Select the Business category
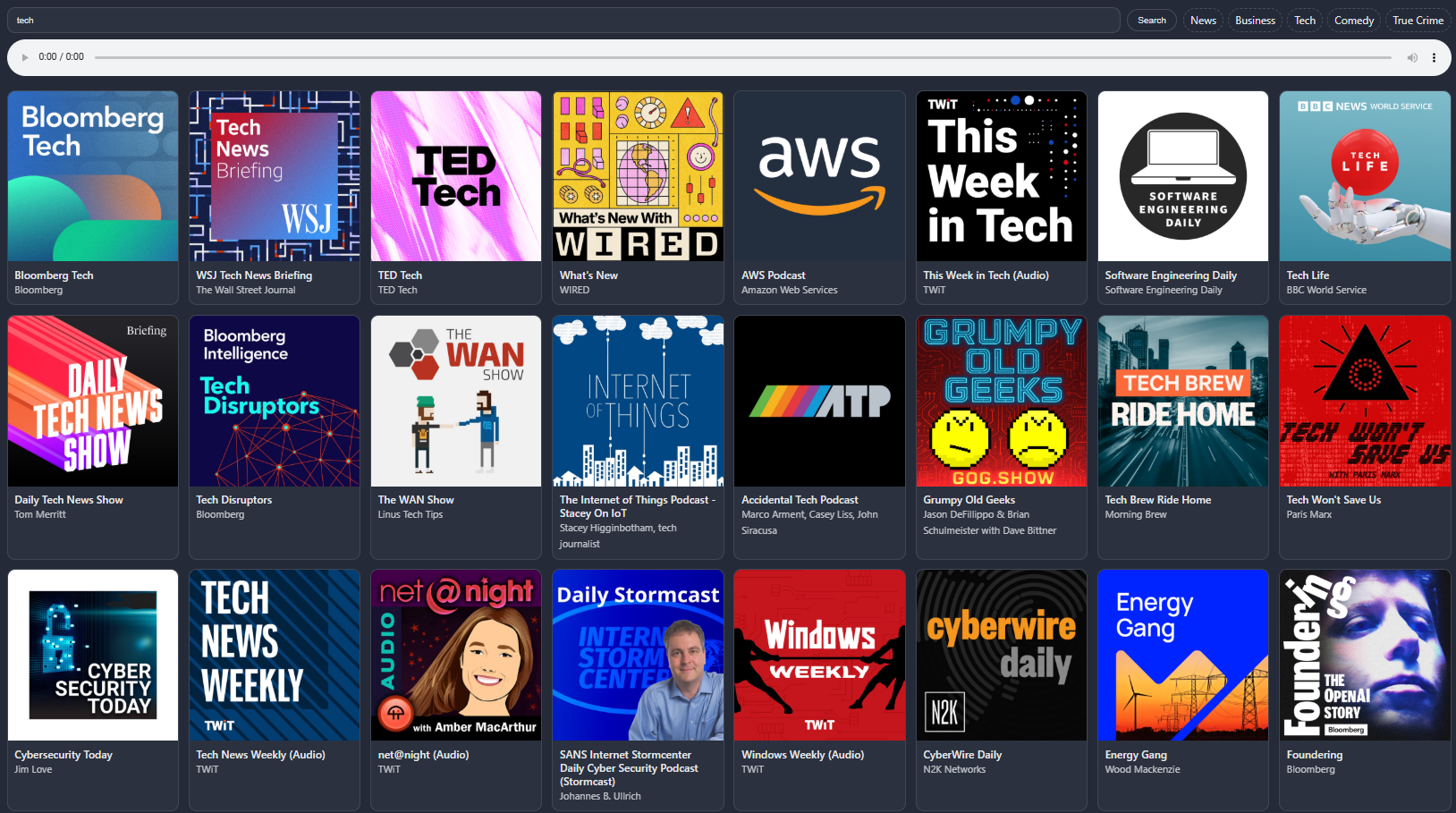This screenshot has height=813, width=1456. pyautogui.click(x=1255, y=21)
